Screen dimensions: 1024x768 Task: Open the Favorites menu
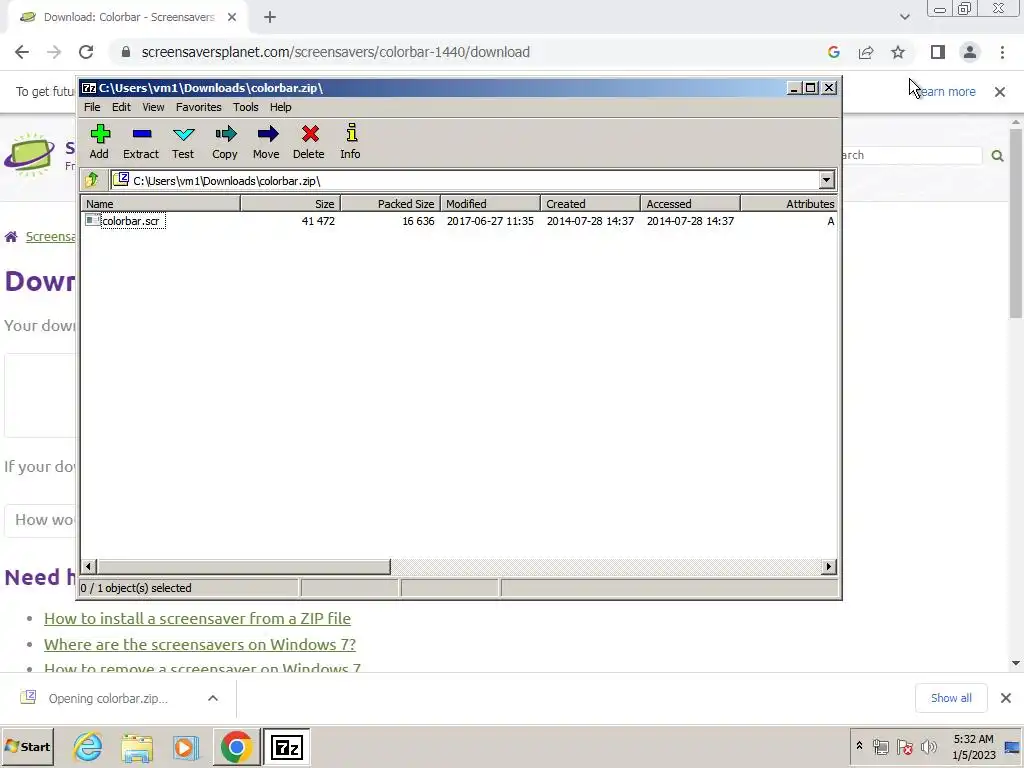click(x=199, y=107)
